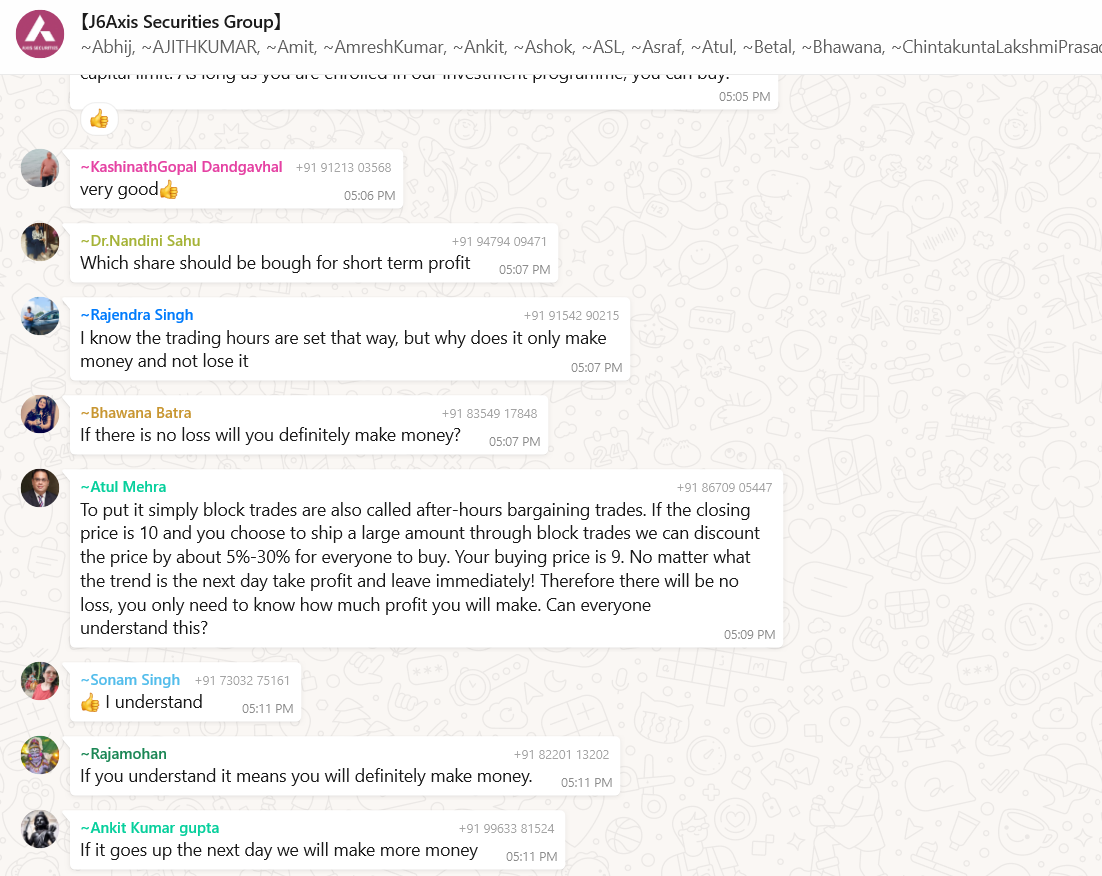
Task: Open phone number +91 83549 17848
Action: 489,414
